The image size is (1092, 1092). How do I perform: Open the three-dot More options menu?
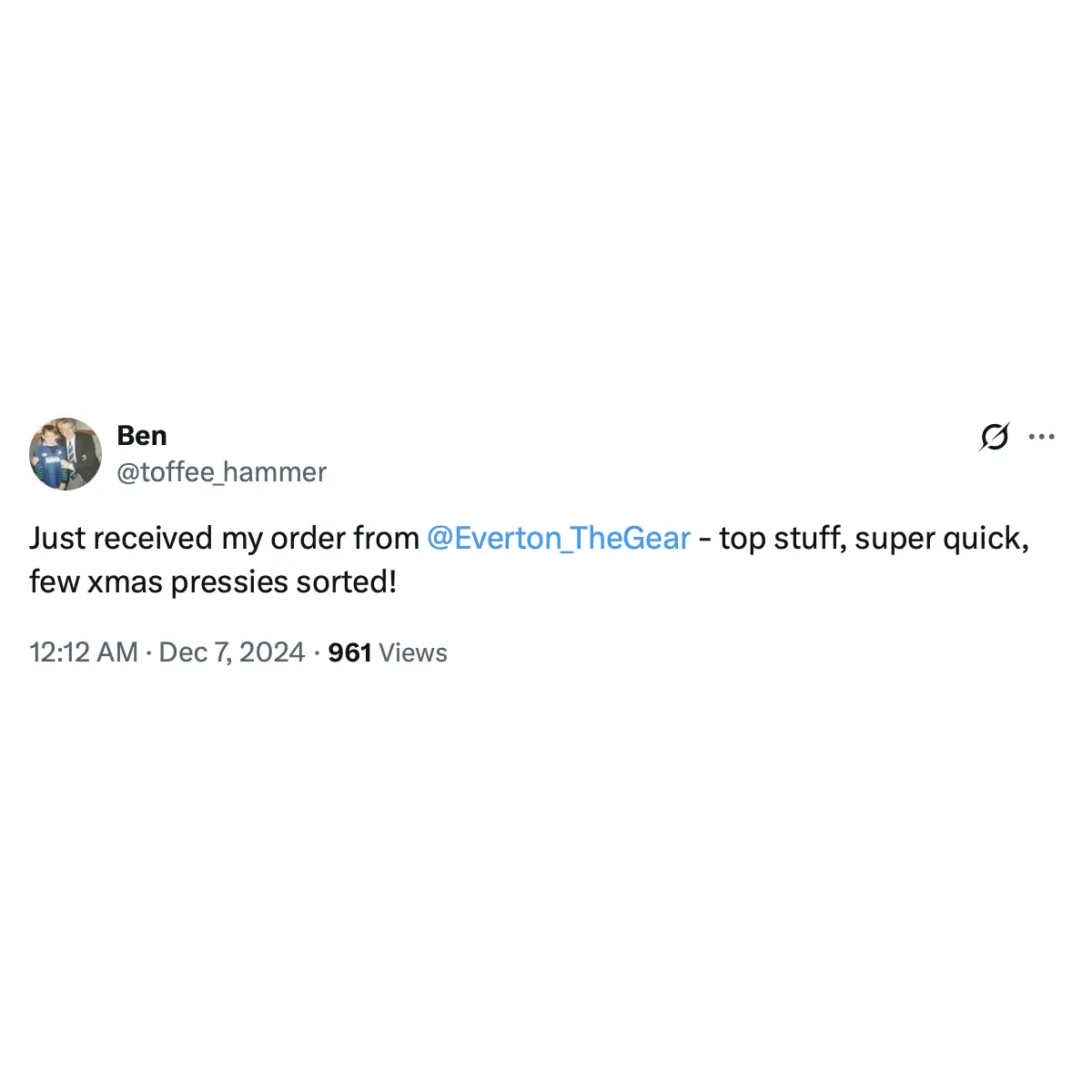tap(1041, 437)
